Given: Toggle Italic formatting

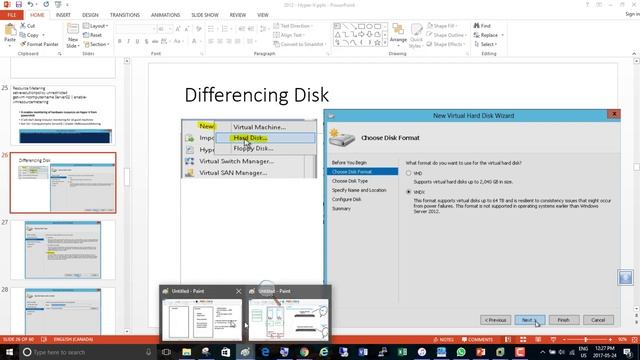Looking at the screenshot, I should [x=129, y=41].
